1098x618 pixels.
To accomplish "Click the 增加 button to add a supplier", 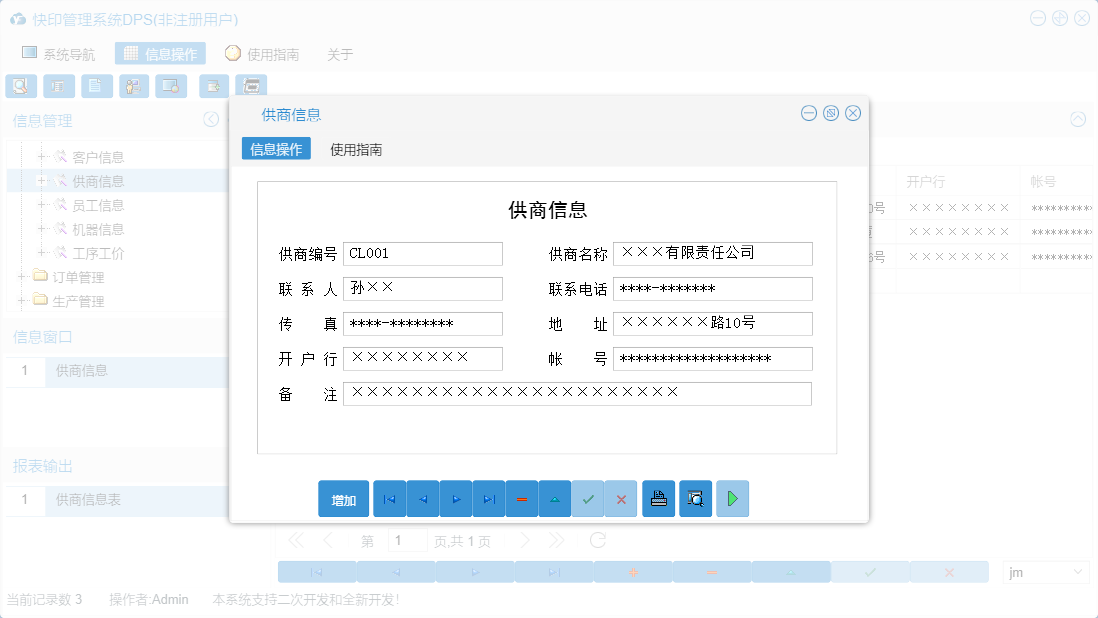I will (342, 498).
